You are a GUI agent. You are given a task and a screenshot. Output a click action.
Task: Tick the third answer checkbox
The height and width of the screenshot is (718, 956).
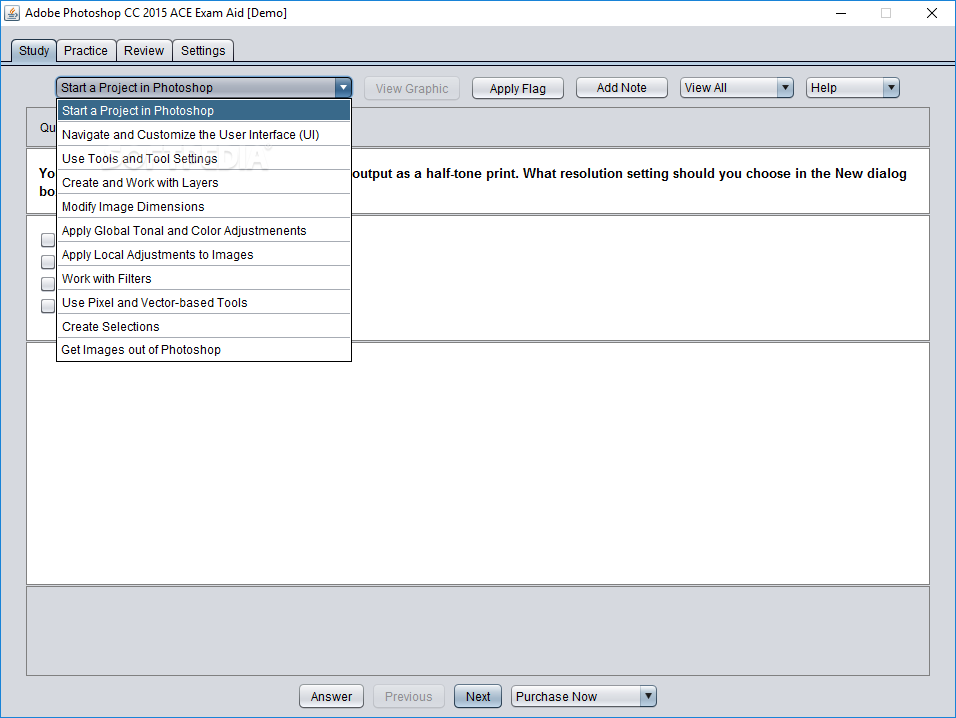point(48,284)
